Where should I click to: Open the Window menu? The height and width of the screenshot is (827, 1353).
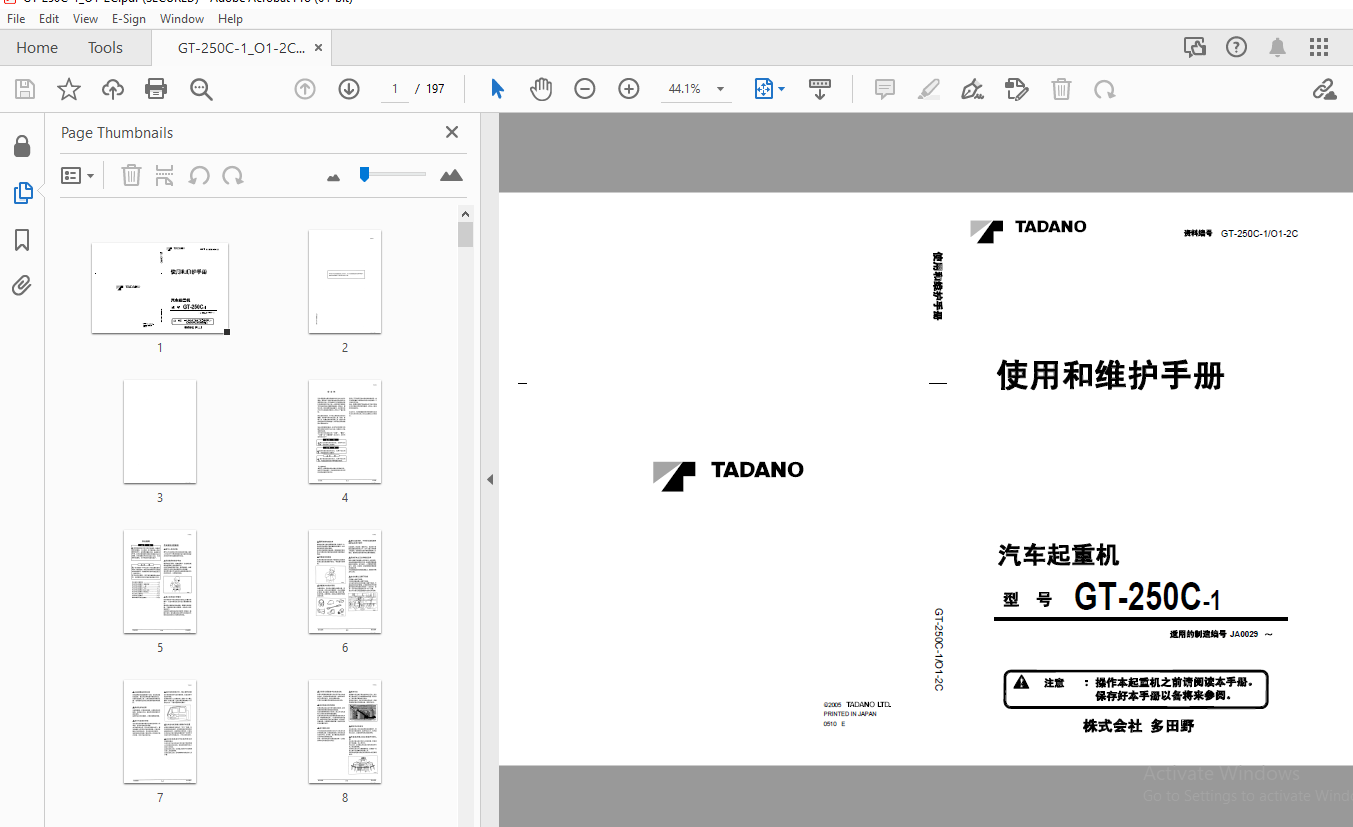182,18
